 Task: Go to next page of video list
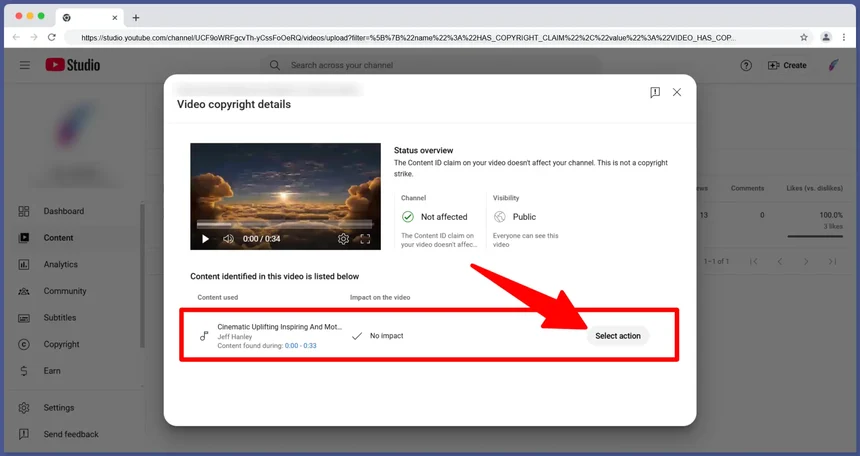[x=806, y=262]
